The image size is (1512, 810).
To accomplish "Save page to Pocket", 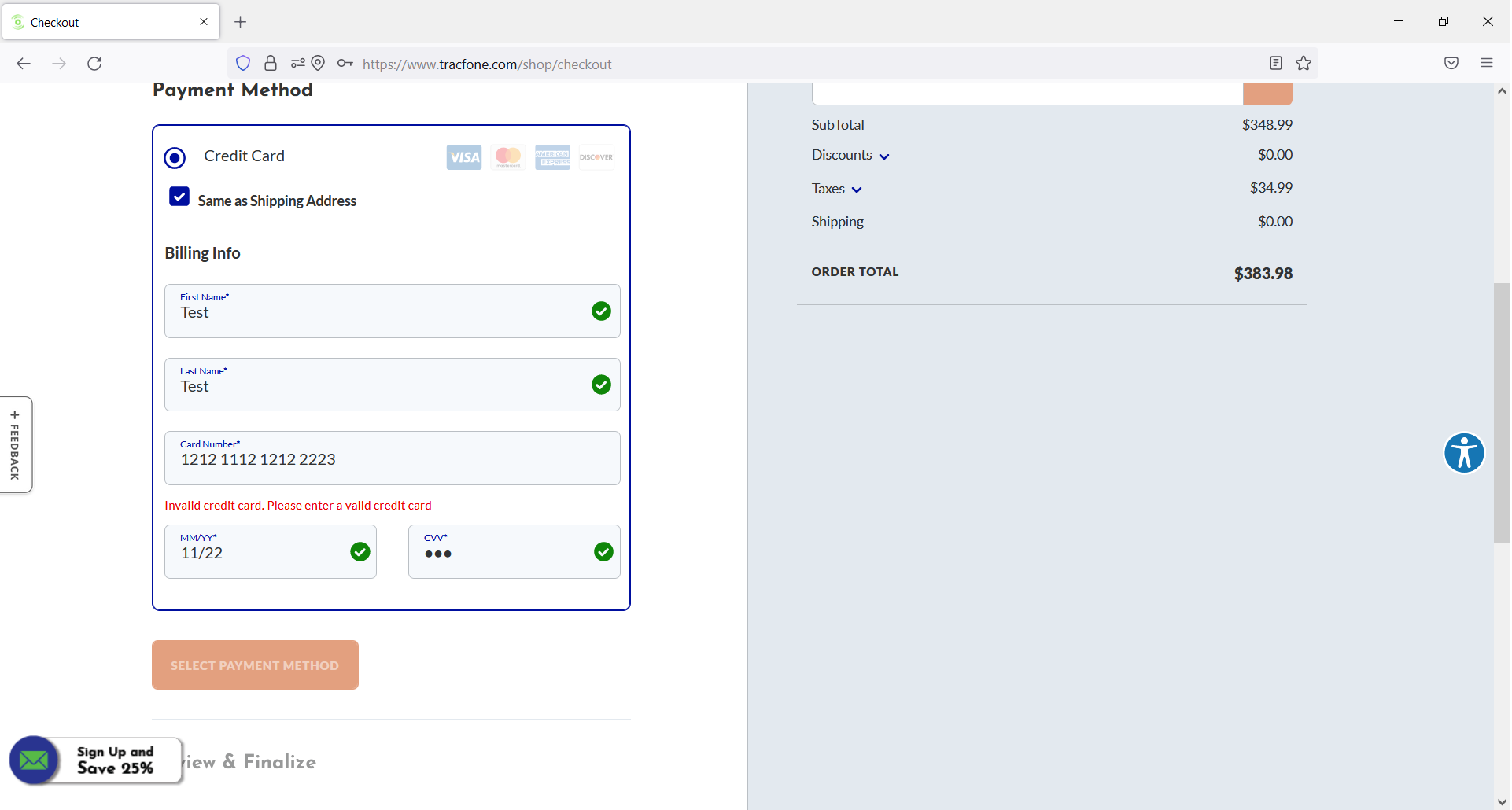I will pos(1451,63).
